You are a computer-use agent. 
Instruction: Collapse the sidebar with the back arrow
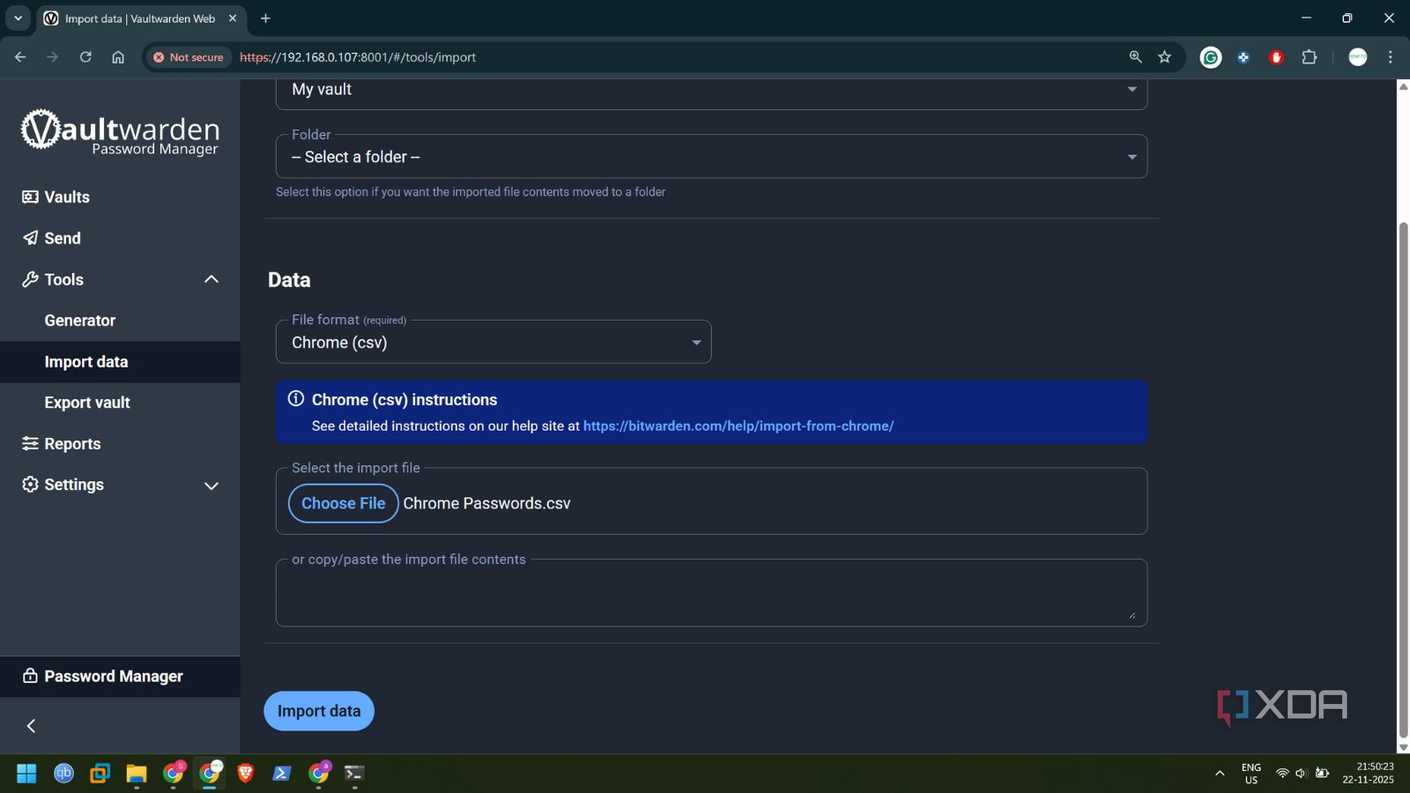click(31, 726)
